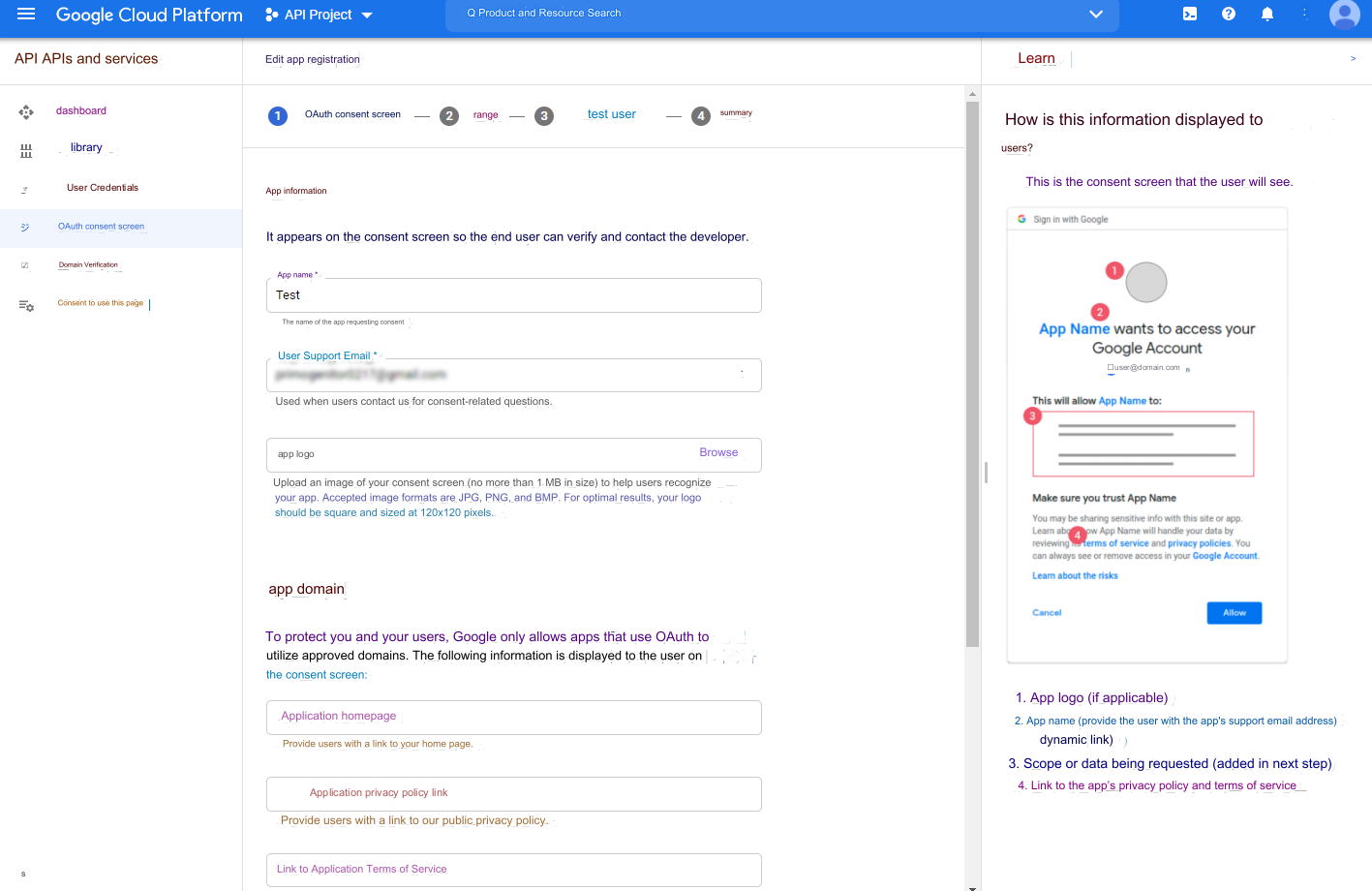The height and width of the screenshot is (891, 1372).
Task: Collapse the Learn panel with chevron
Action: [1353, 59]
